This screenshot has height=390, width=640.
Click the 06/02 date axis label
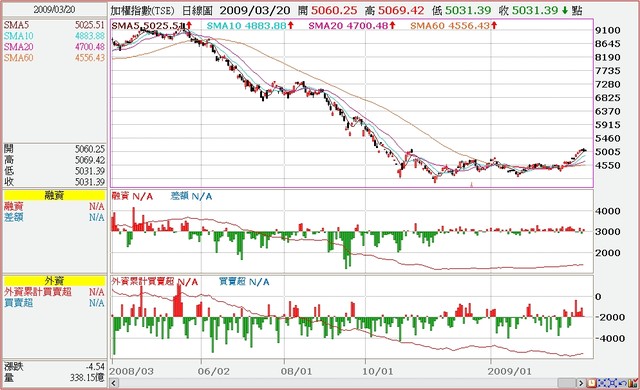[213, 371]
